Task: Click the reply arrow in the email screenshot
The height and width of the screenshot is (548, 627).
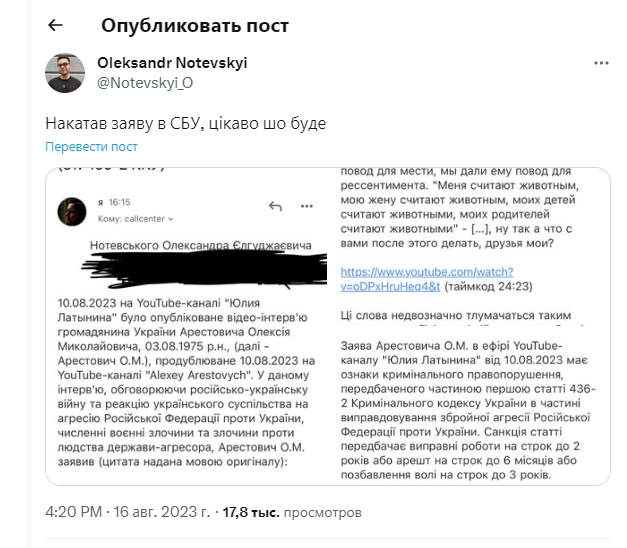Action: pos(277,206)
